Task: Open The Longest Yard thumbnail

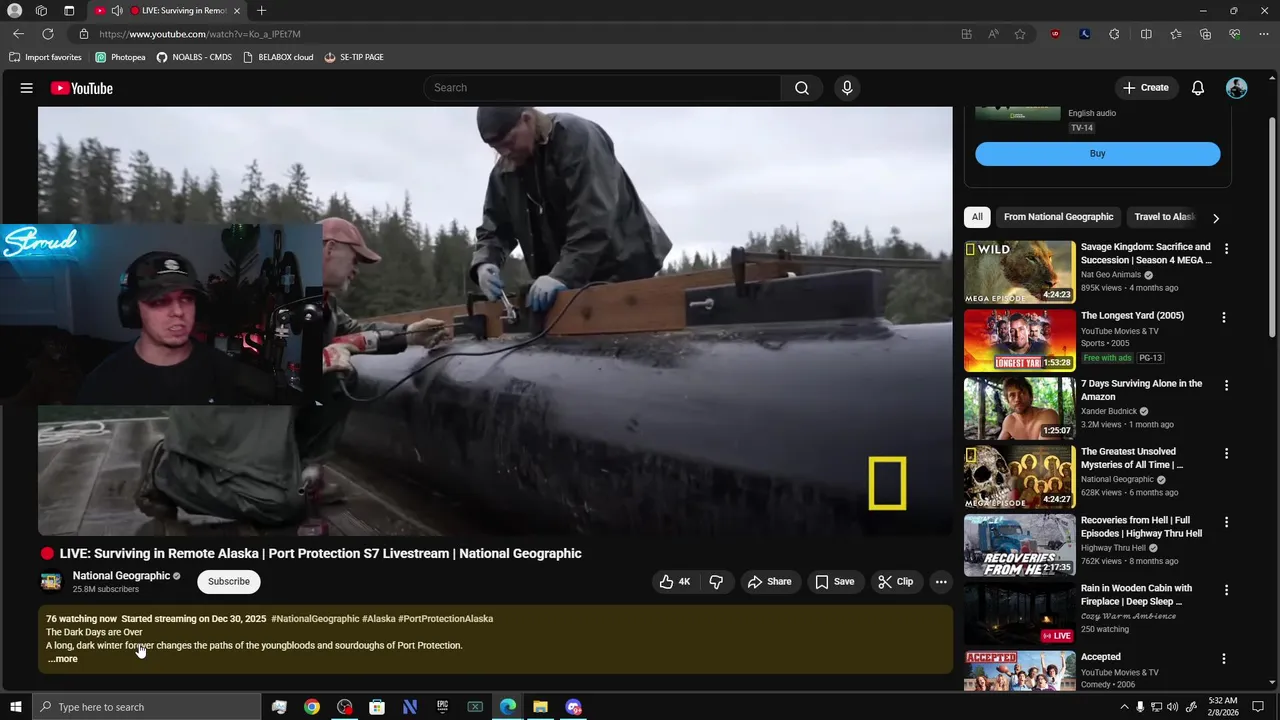Action: 1019,340
